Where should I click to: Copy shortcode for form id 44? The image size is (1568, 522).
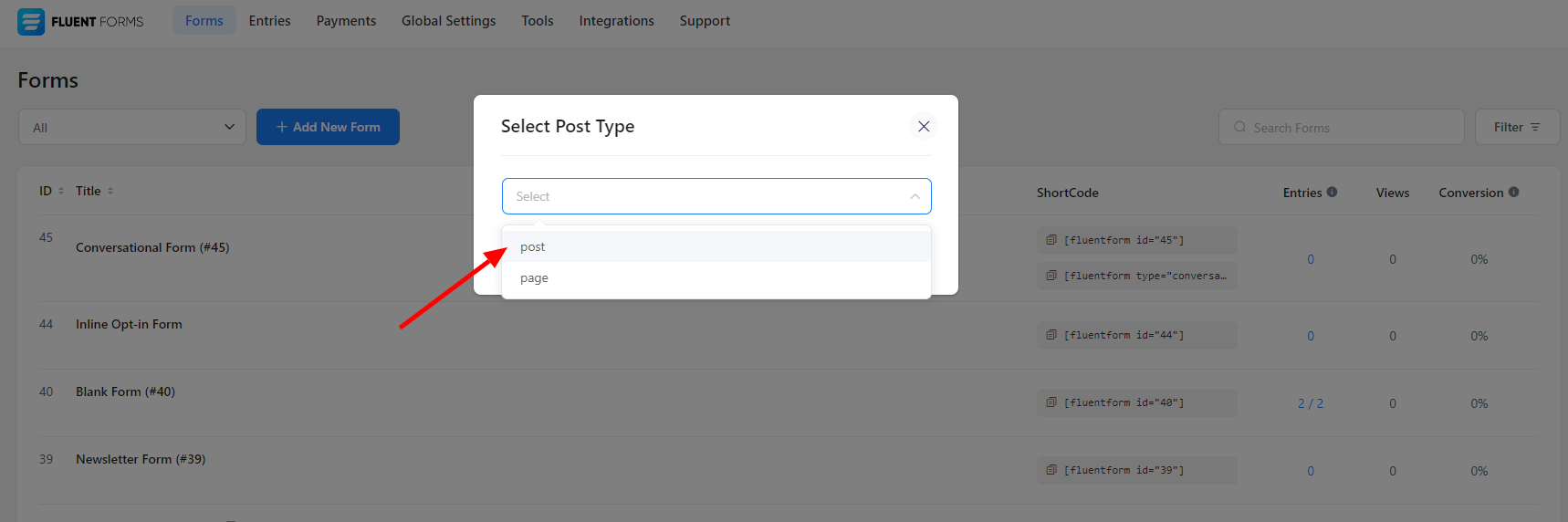[1051, 335]
